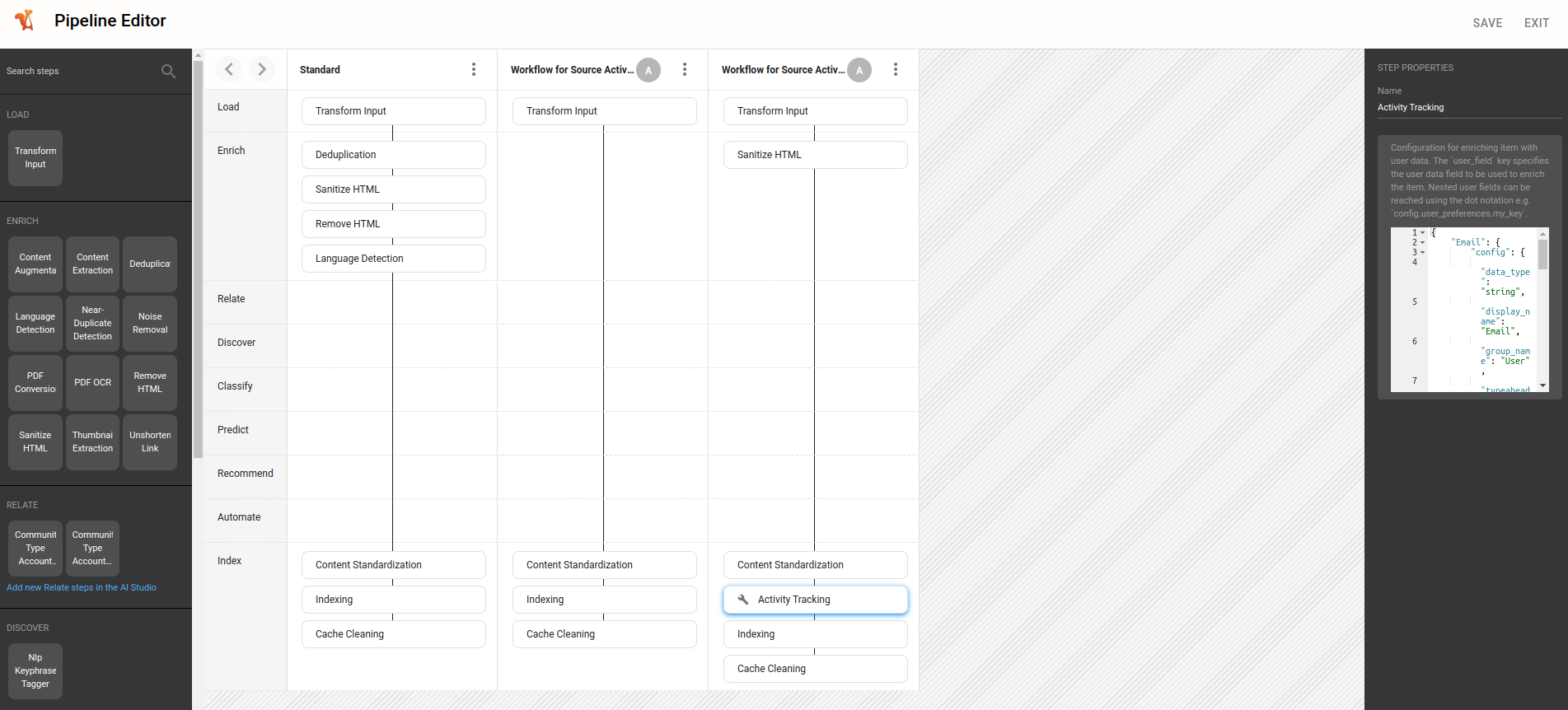Select Deduplication tile in Enrich palette
This screenshot has width=1568, height=710.
[150, 264]
